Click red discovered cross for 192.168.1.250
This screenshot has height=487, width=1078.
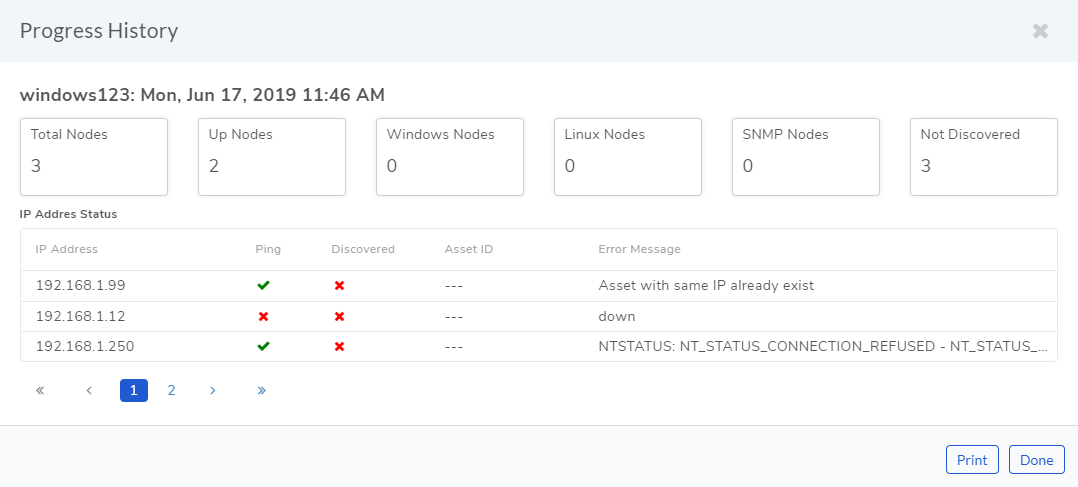pyautogui.click(x=339, y=347)
